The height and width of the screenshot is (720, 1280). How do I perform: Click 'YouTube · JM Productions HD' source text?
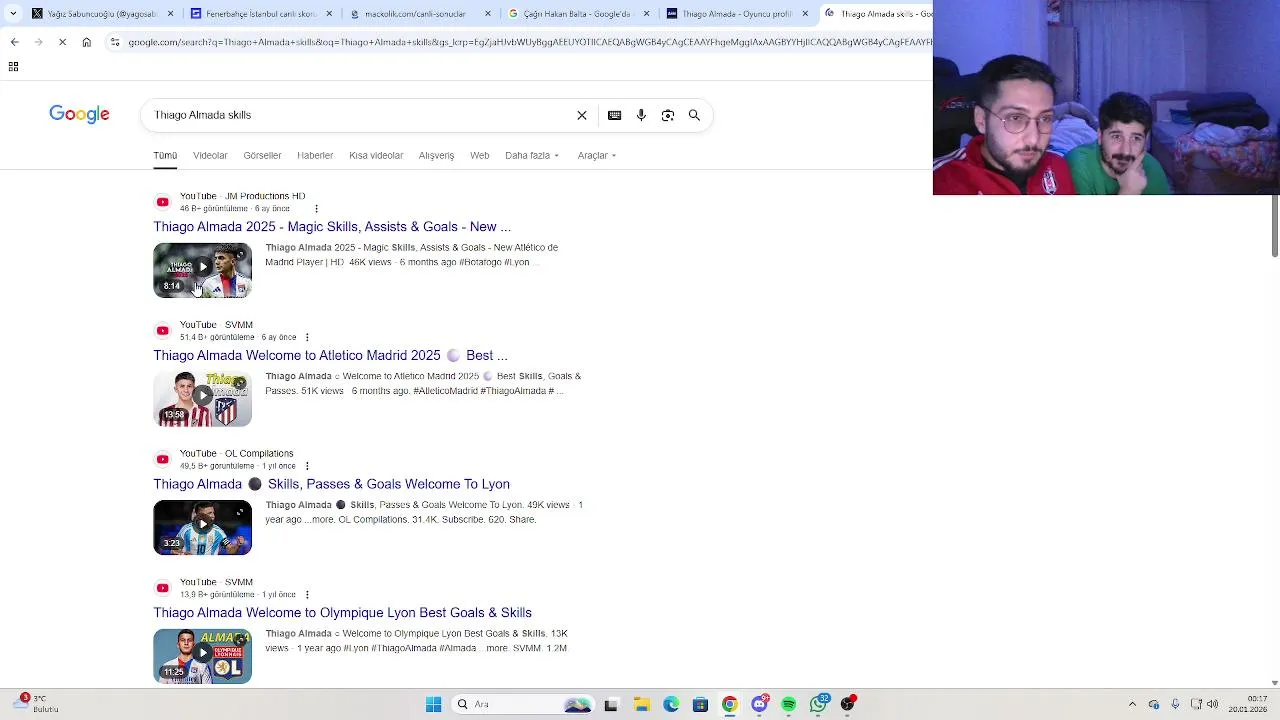pos(243,196)
